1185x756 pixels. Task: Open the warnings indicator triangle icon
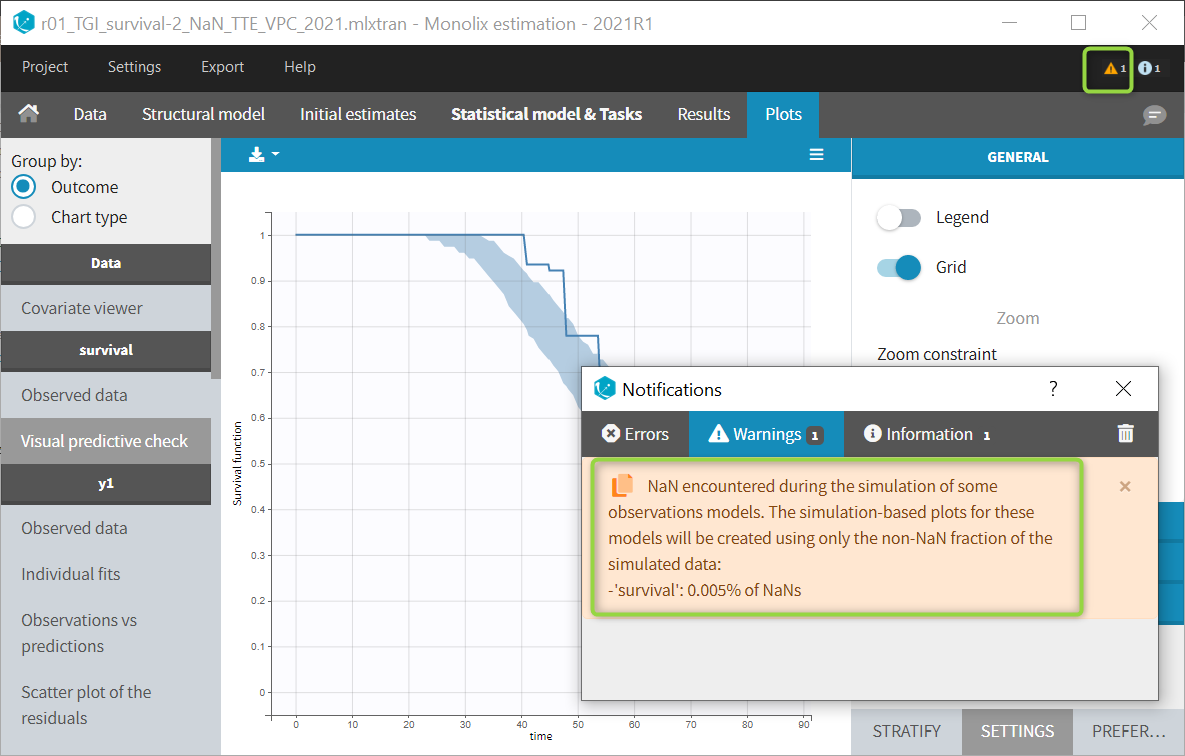point(1110,69)
